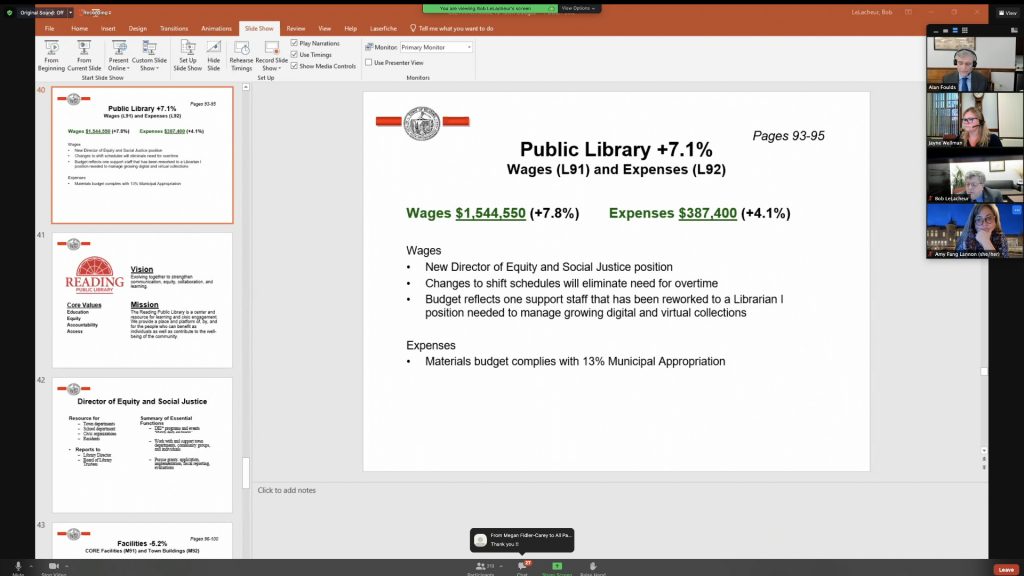Click the Zoom encryption shield icon
The width and height of the screenshot is (1024, 576).
[9, 12]
